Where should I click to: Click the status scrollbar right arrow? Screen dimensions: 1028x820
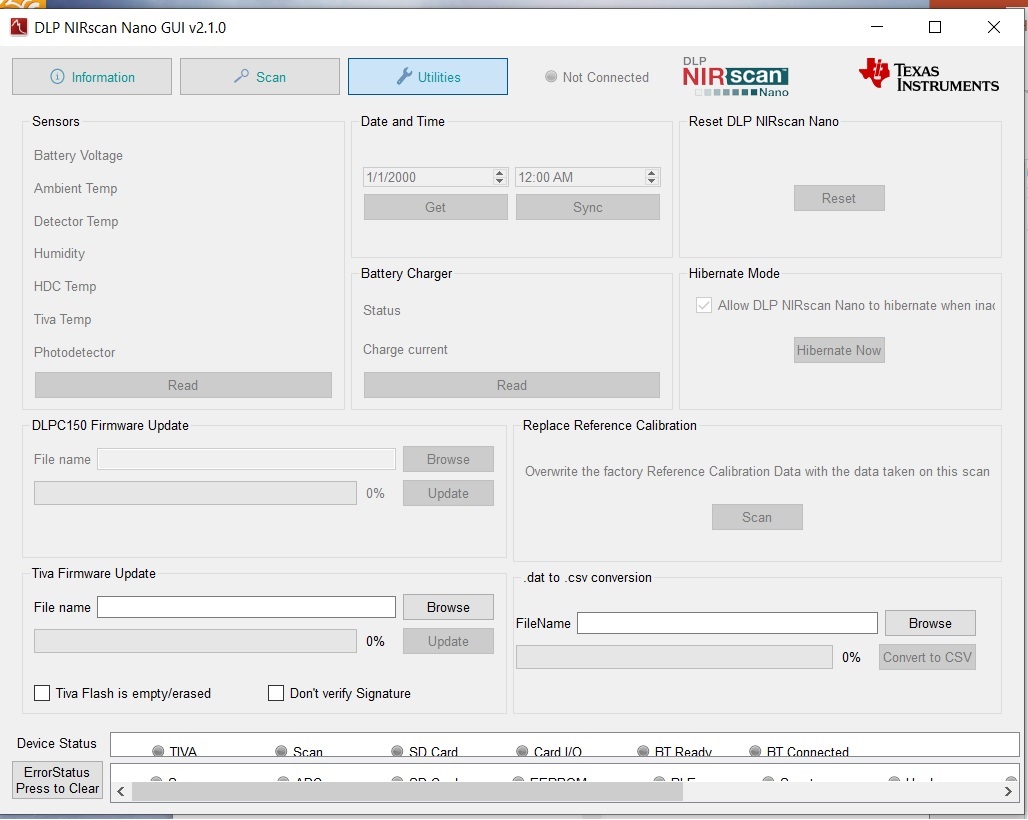tap(1008, 791)
